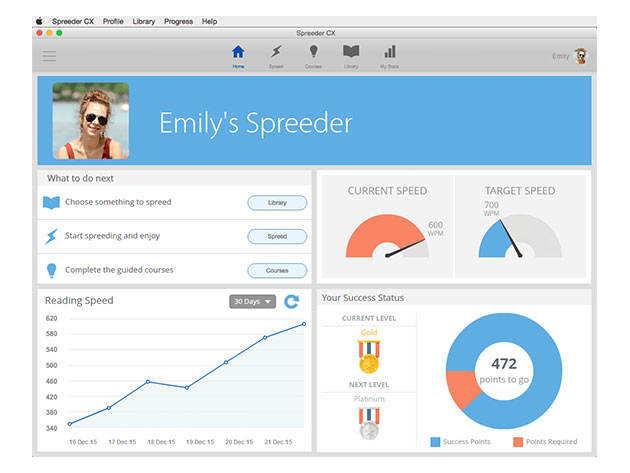Click the 'CURRENT LEVEL' label
This screenshot has height=473, width=630.
pos(369,318)
